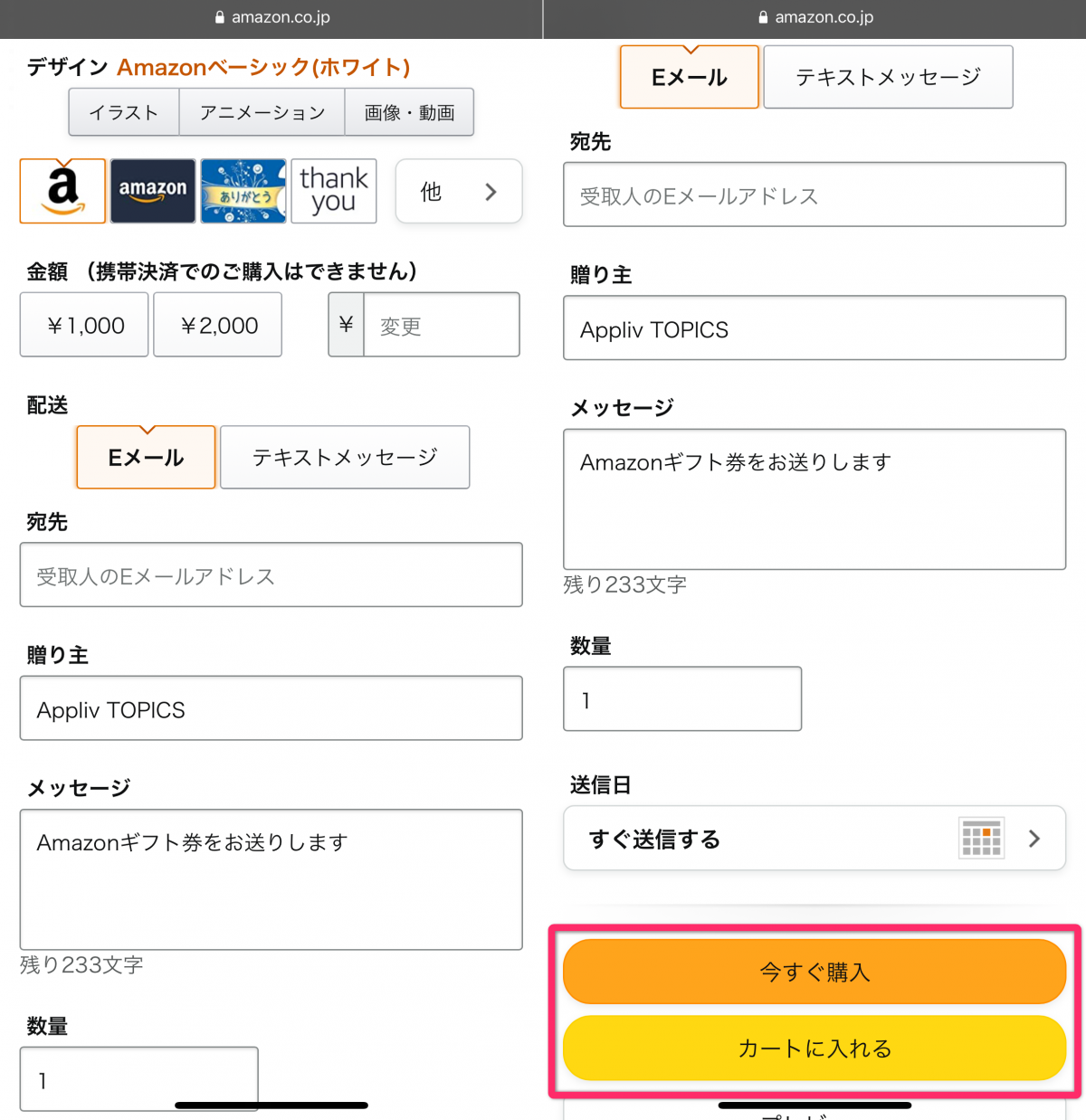Open the send date chevron on すぐ送信する

(1034, 838)
